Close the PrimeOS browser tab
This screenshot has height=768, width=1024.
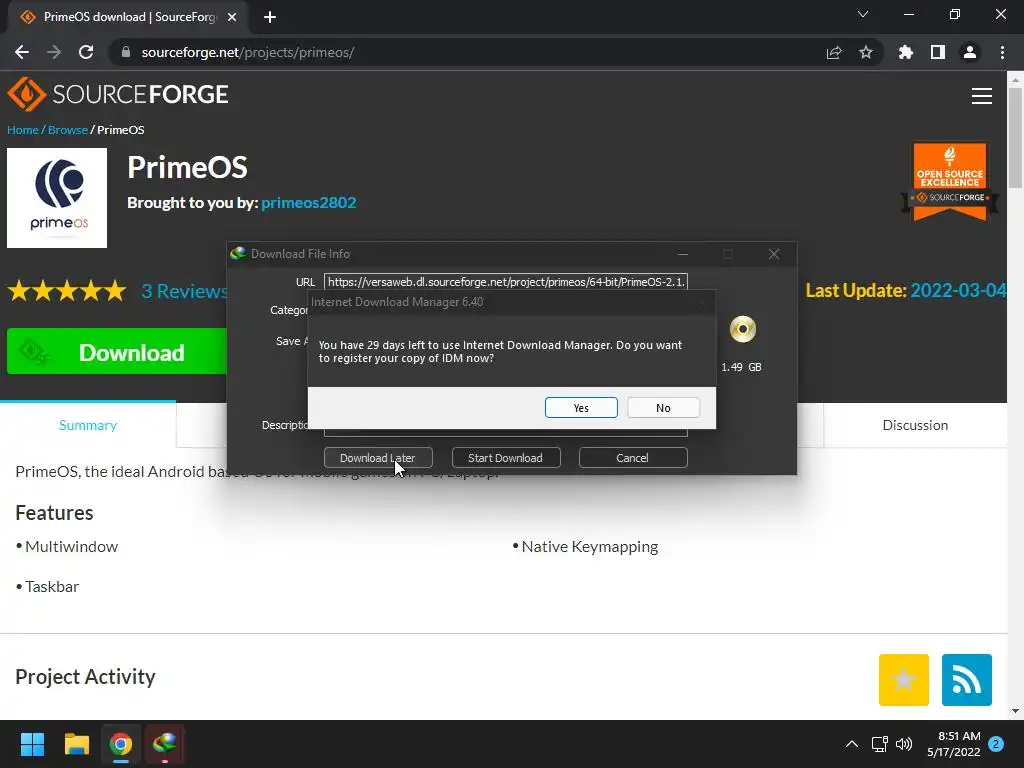pos(232,17)
